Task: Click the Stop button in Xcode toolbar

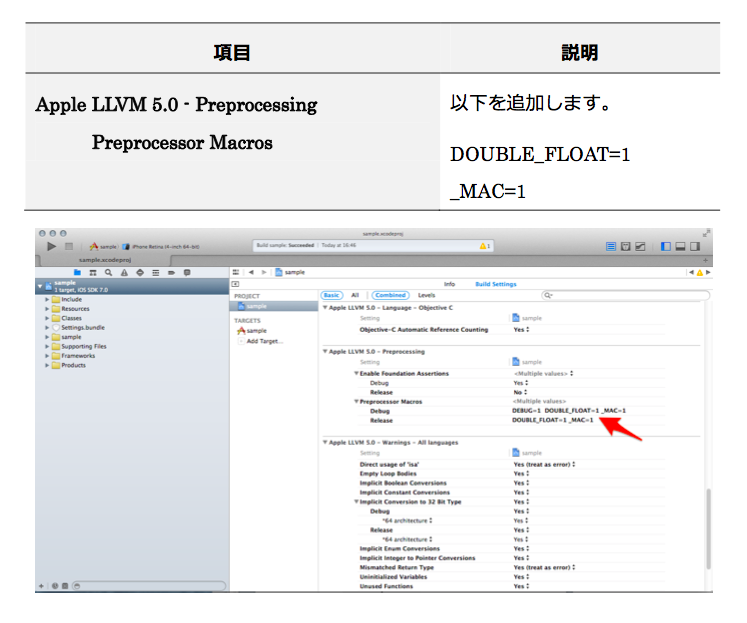Action: tap(69, 246)
